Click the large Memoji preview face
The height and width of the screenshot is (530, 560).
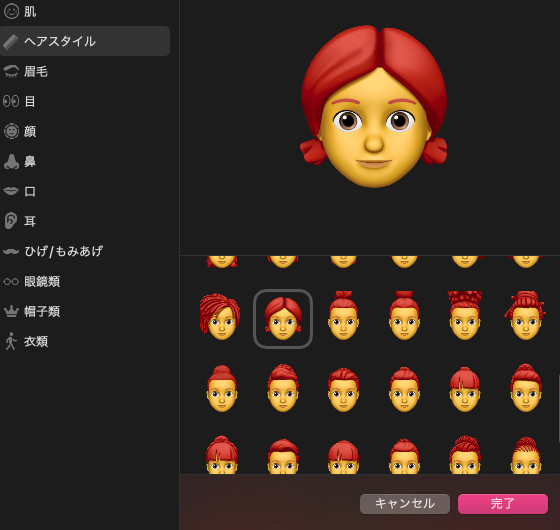pos(374,106)
